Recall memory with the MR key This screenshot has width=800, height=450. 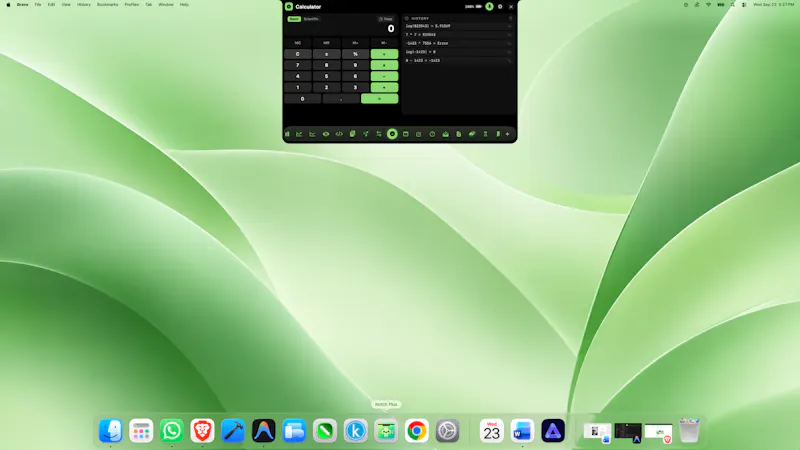tap(327, 43)
